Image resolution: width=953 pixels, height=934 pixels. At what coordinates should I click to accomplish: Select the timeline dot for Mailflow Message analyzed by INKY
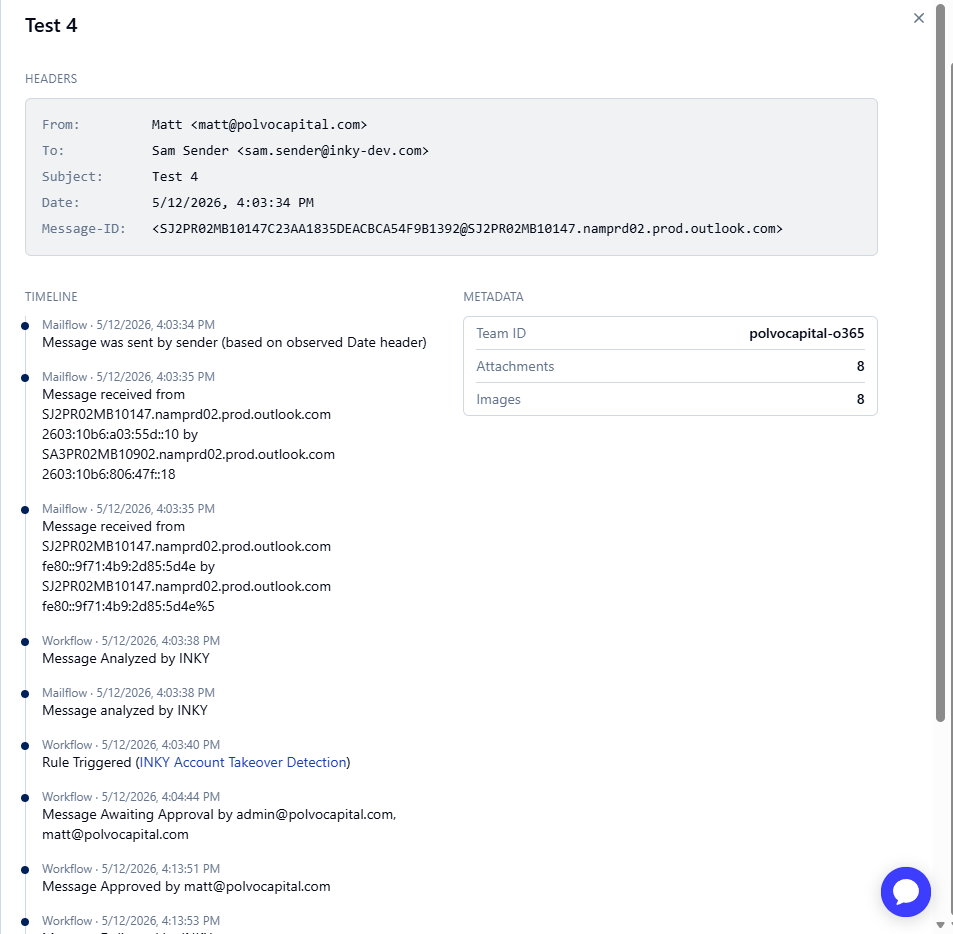coord(25,694)
